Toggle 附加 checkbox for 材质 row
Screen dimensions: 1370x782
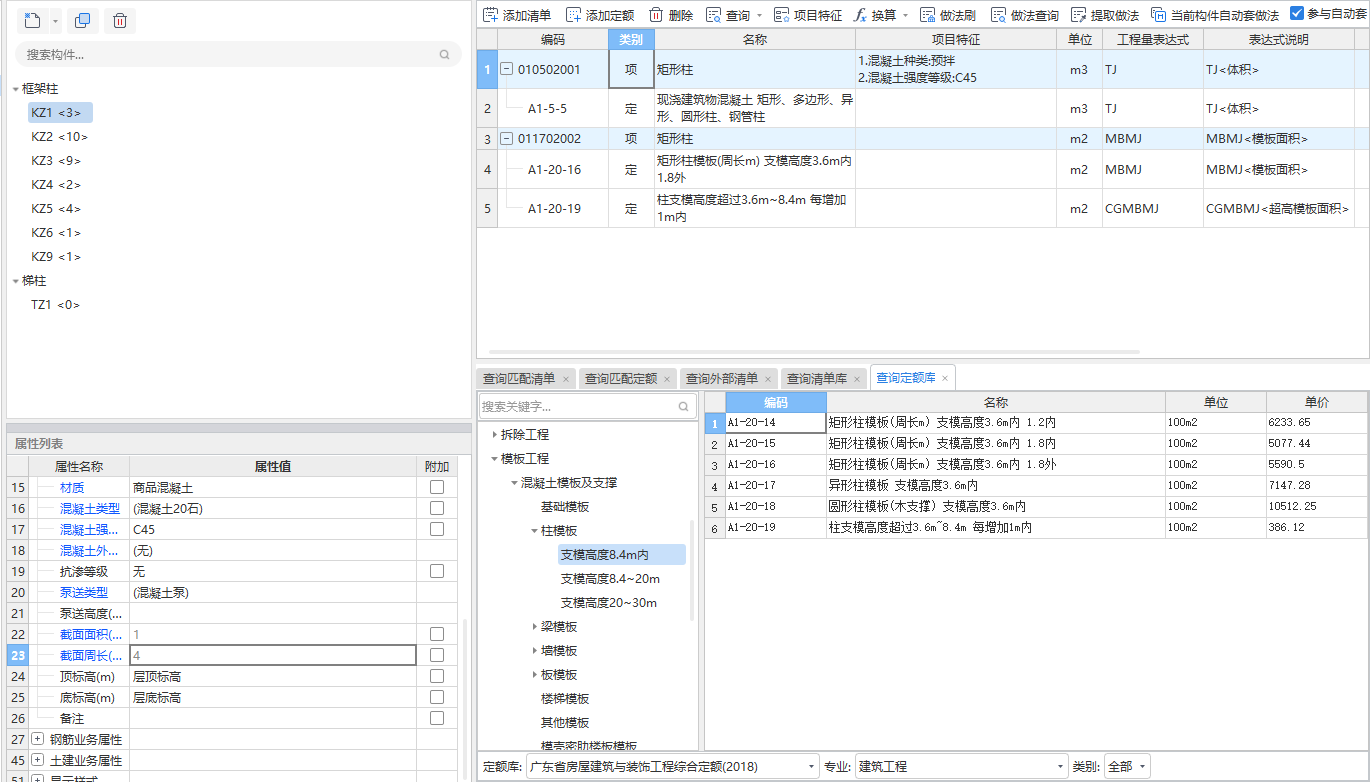(437, 487)
